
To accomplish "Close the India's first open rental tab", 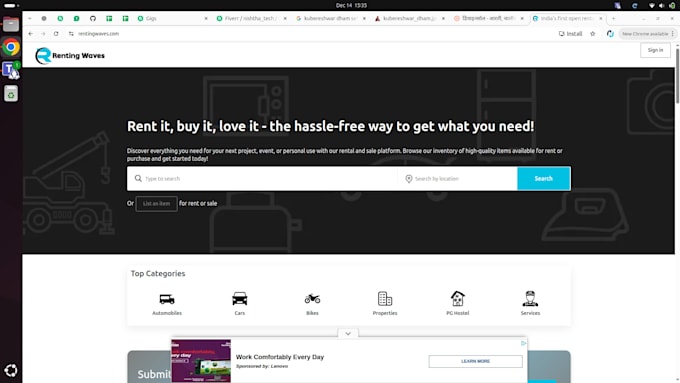I will (x=601, y=18).
